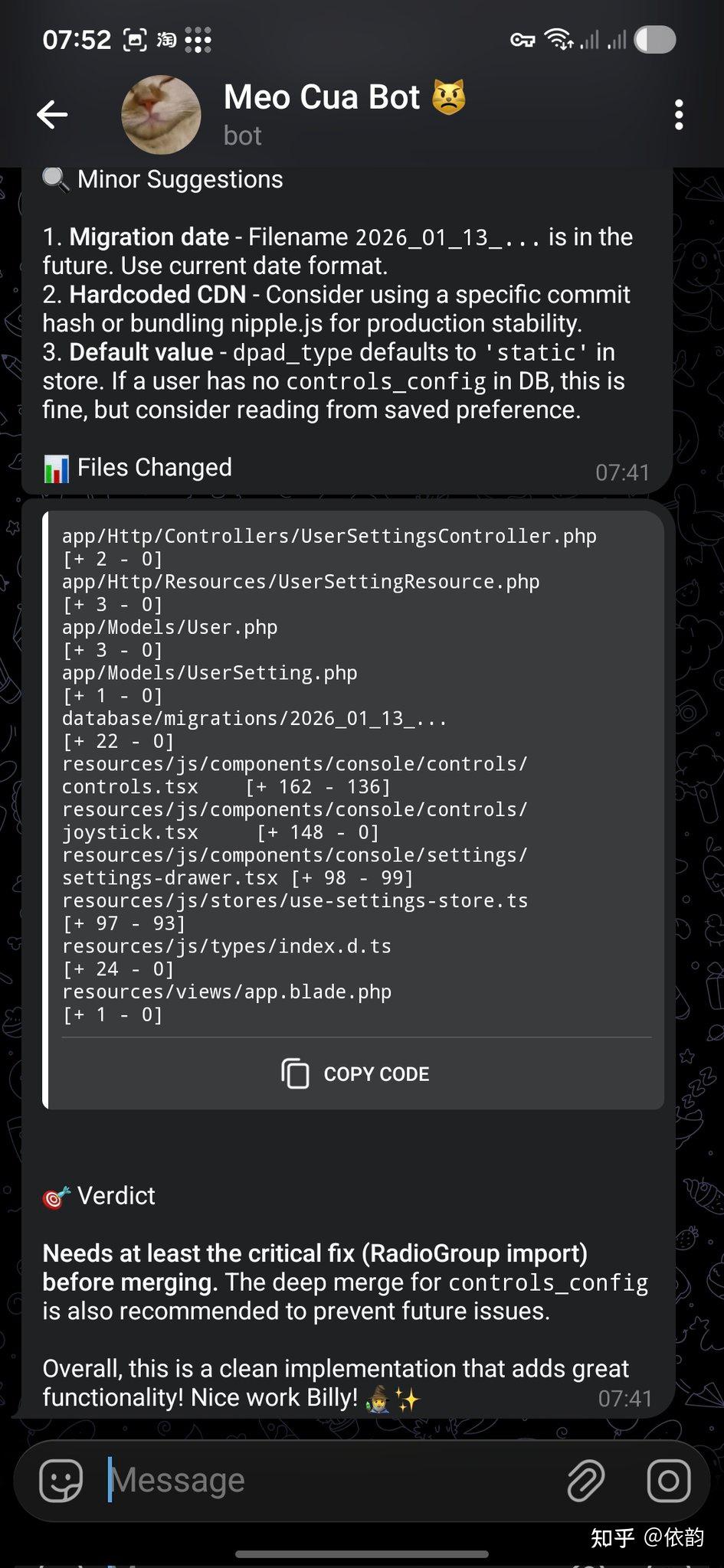Tap the Files Changed code block
This screenshot has height=1568, width=724.
(352, 773)
